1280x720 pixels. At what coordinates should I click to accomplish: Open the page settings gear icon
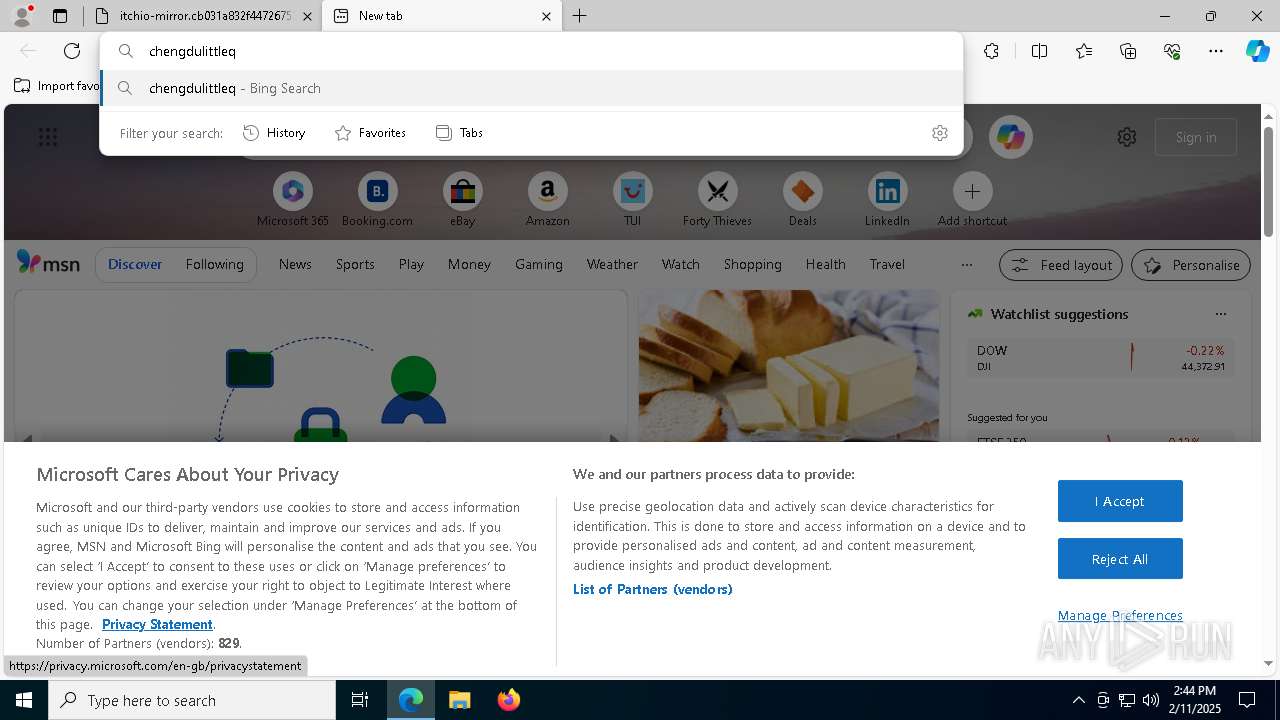1127,137
